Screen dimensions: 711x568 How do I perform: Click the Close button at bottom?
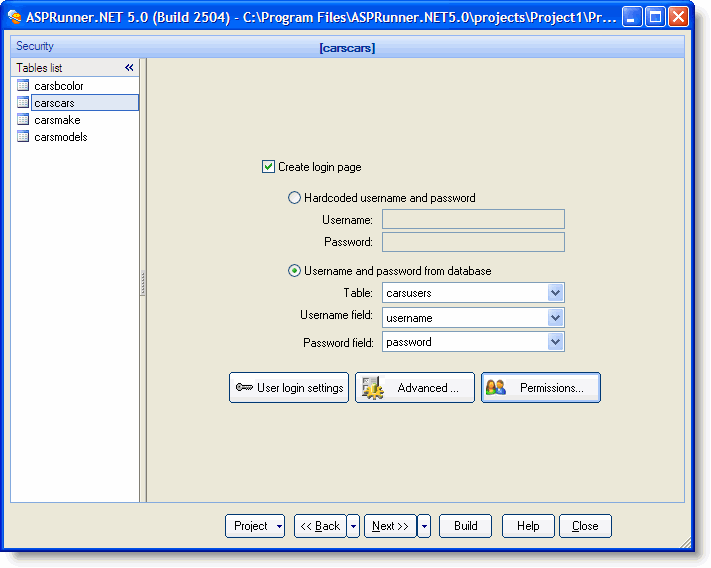[x=585, y=526]
